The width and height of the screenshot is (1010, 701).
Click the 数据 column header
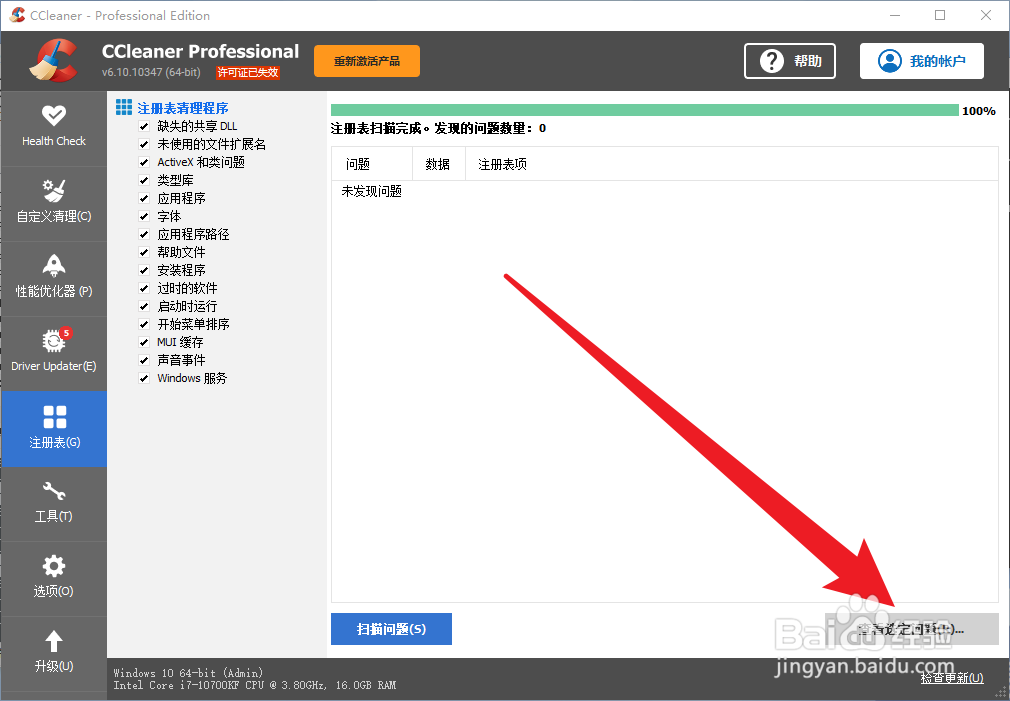coord(439,164)
